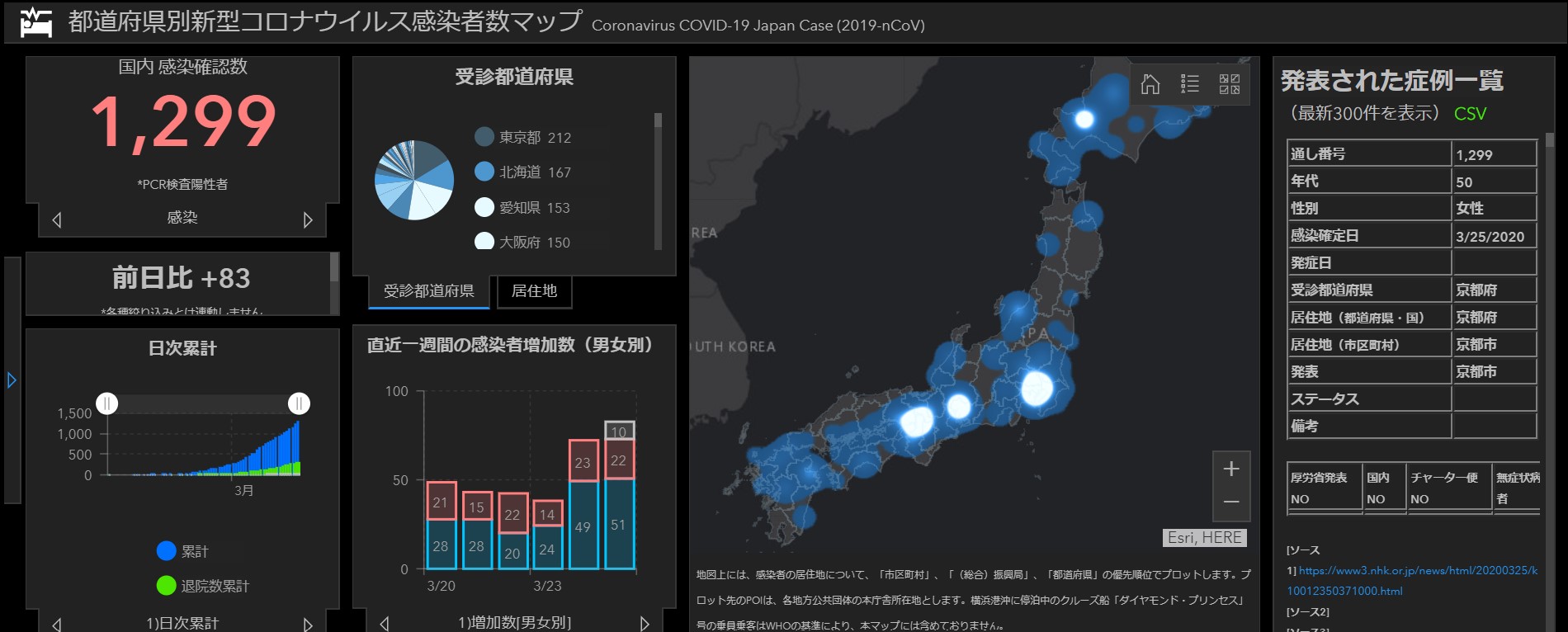The width and height of the screenshot is (1568, 632).
Task: Click the bar segment labeled 21
Action: point(441,501)
